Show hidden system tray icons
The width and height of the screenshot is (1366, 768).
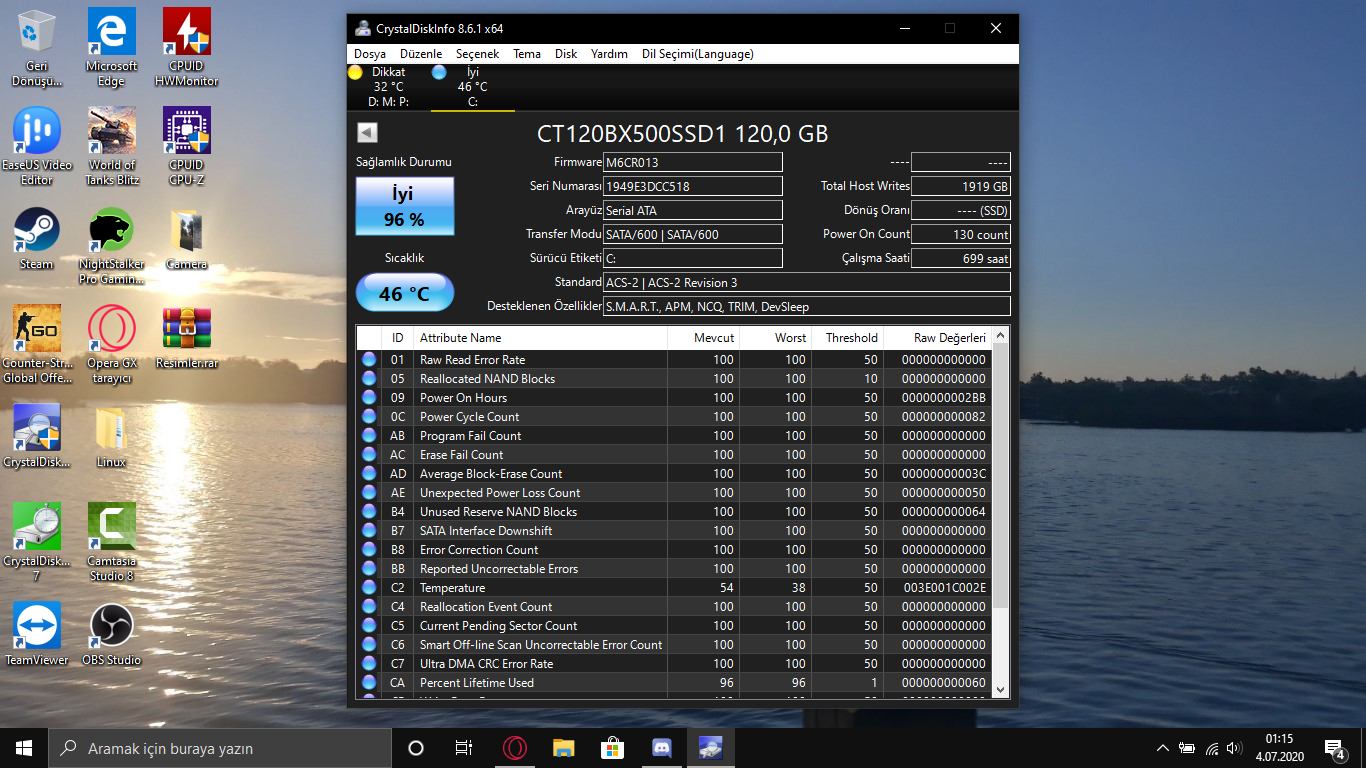[1162, 748]
